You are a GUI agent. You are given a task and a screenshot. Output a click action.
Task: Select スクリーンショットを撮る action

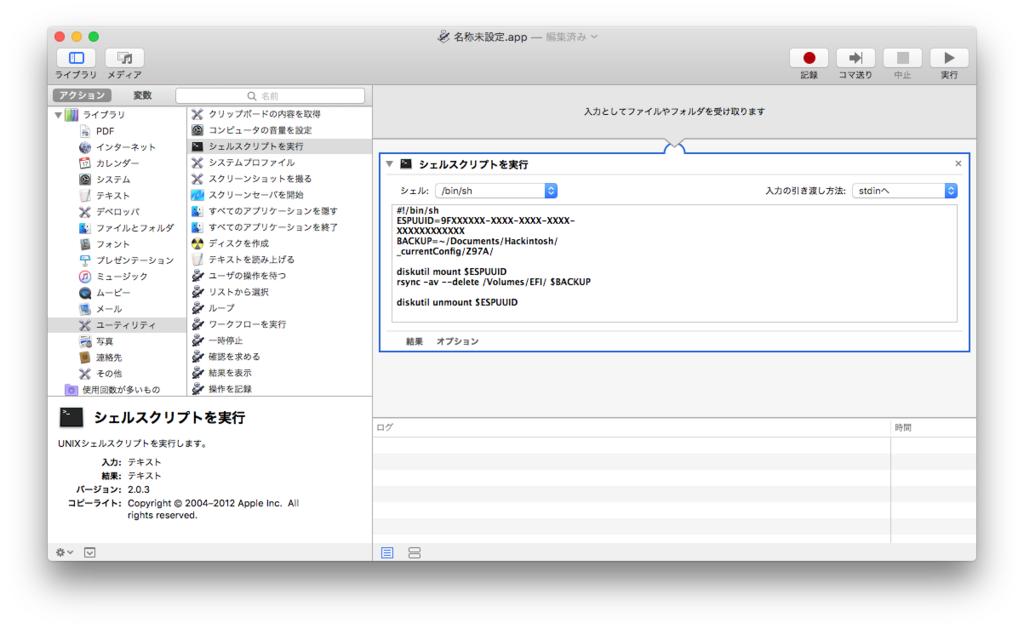(280, 179)
